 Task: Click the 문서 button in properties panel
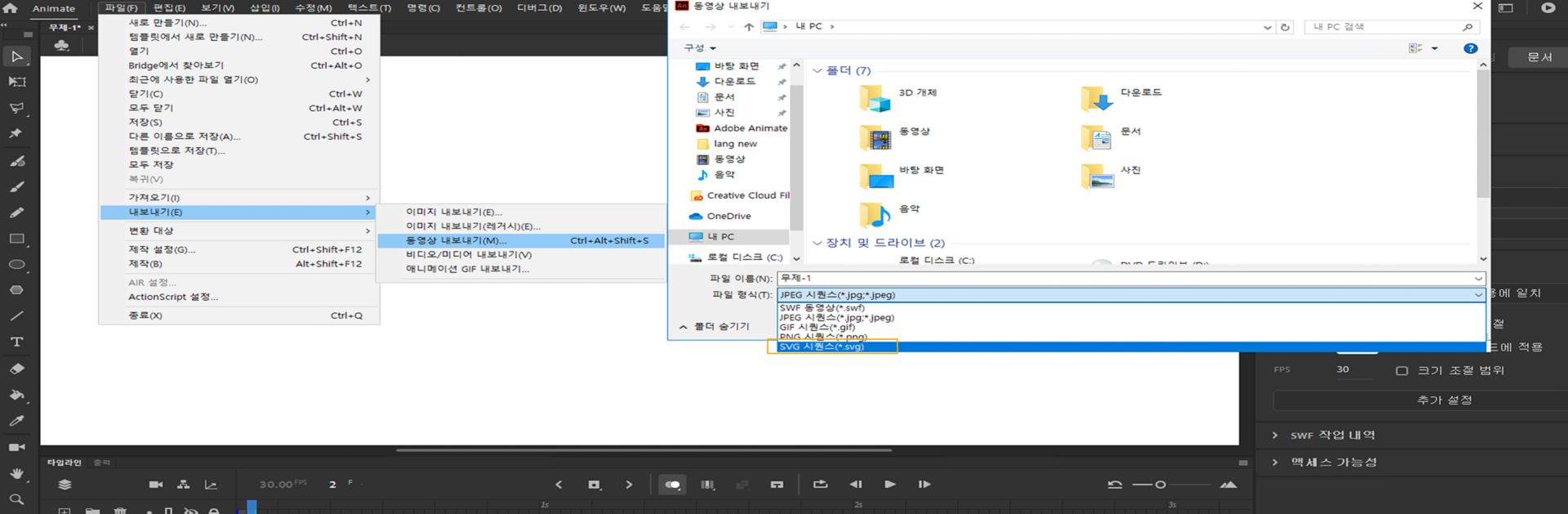pyautogui.click(x=1539, y=57)
